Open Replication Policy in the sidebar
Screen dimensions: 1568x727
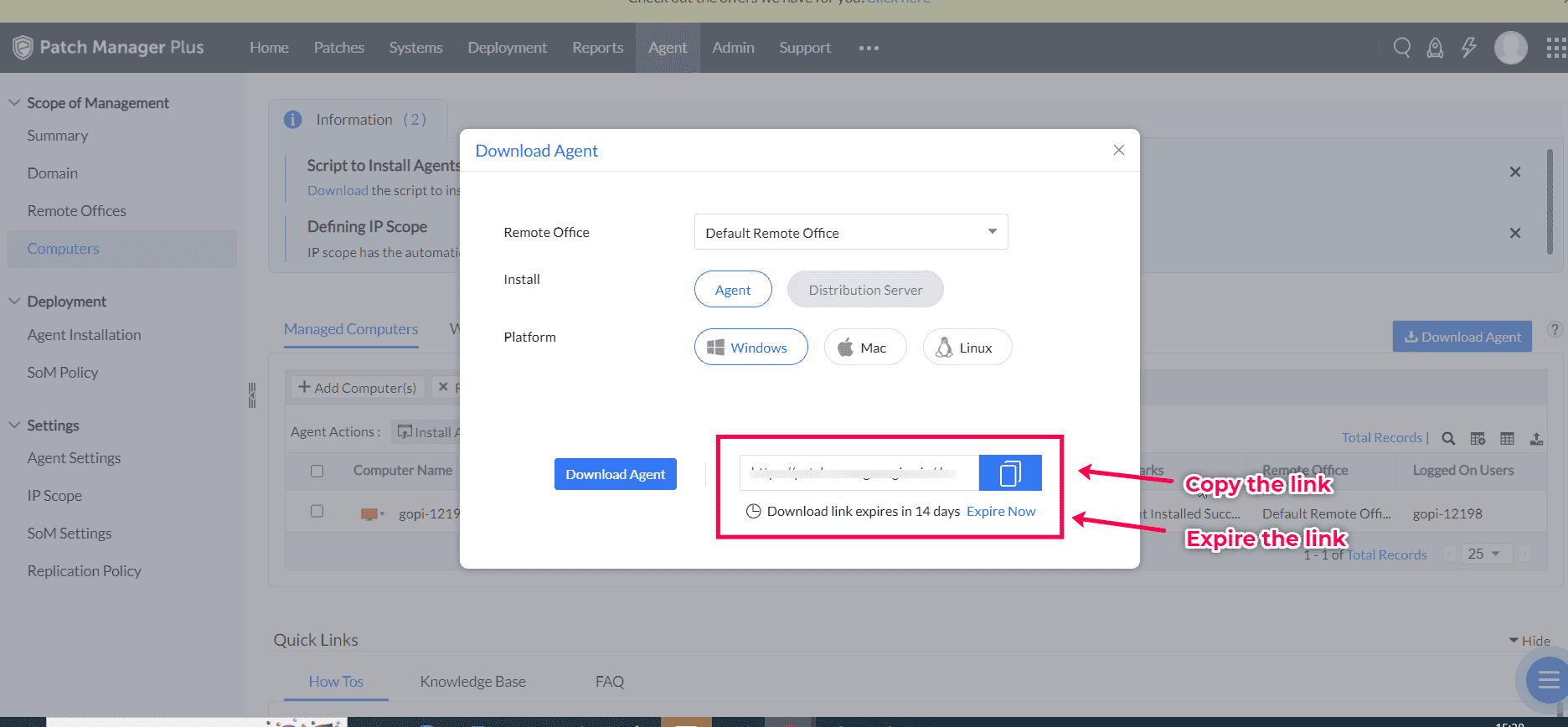pyautogui.click(x=85, y=571)
